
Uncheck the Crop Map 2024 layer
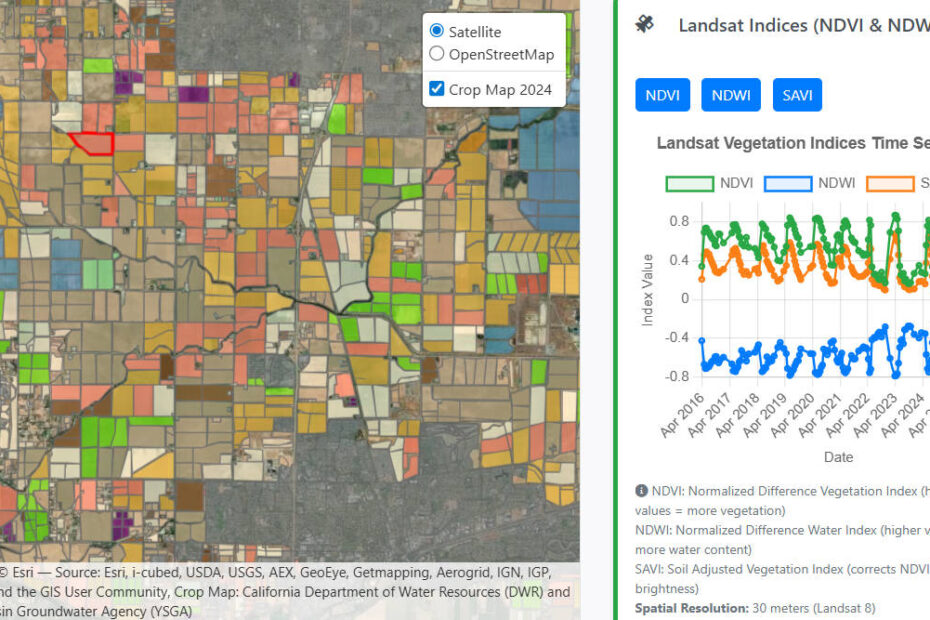click(437, 89)
